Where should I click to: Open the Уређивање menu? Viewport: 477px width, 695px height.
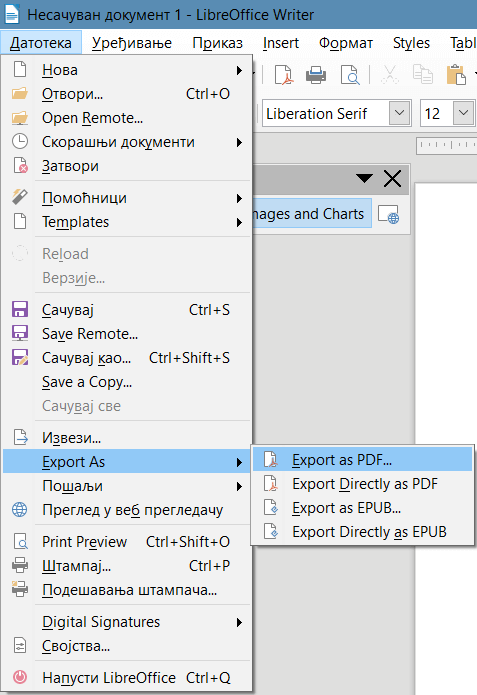point(132,43)
